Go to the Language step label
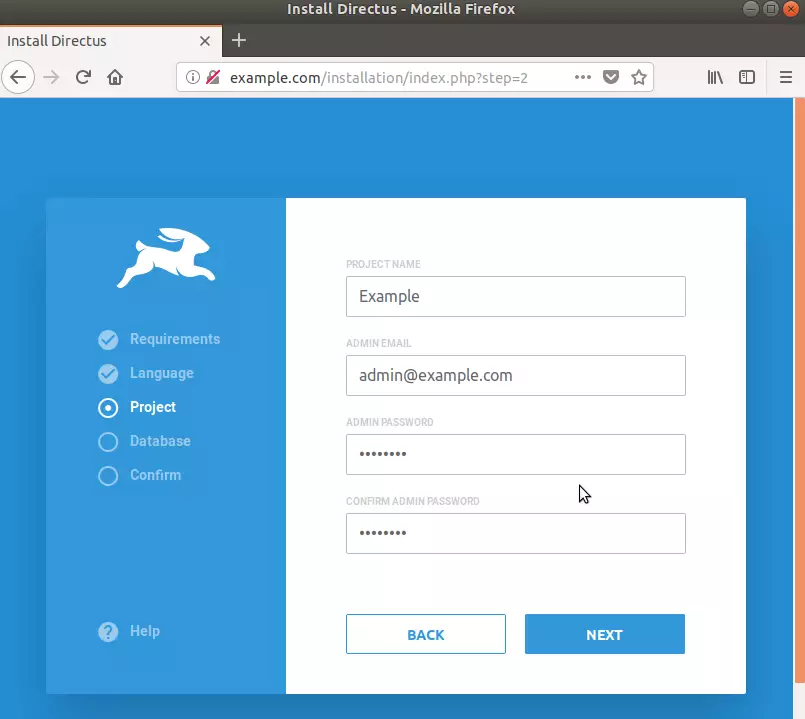The width and height of the screenshot is (805, 719). point(162,373)
